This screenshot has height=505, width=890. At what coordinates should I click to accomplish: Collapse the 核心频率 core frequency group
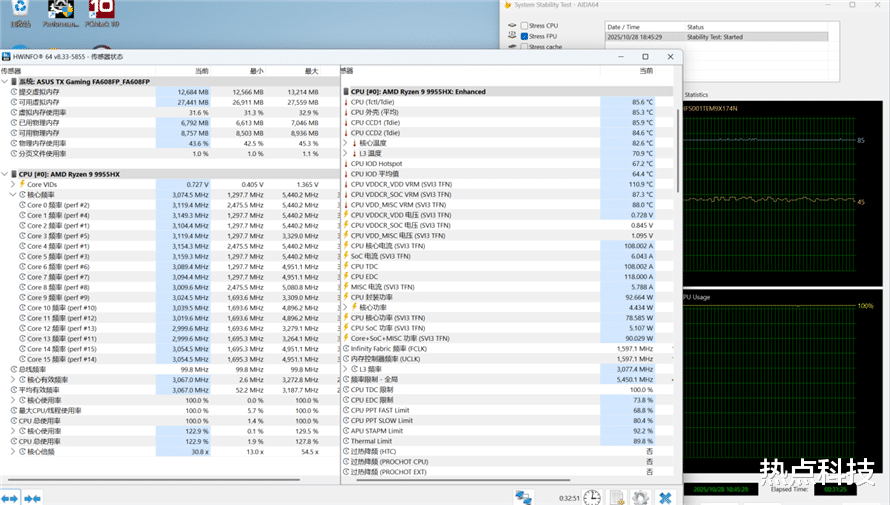point(13,194)
